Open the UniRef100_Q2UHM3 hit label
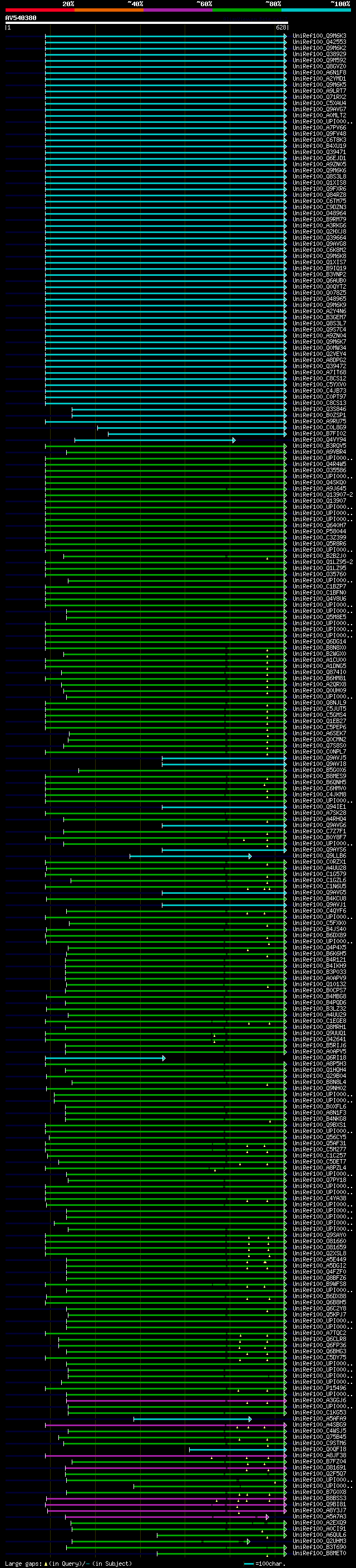The height and width of the screenshot is (1568, 356). tap(319, 1541)
